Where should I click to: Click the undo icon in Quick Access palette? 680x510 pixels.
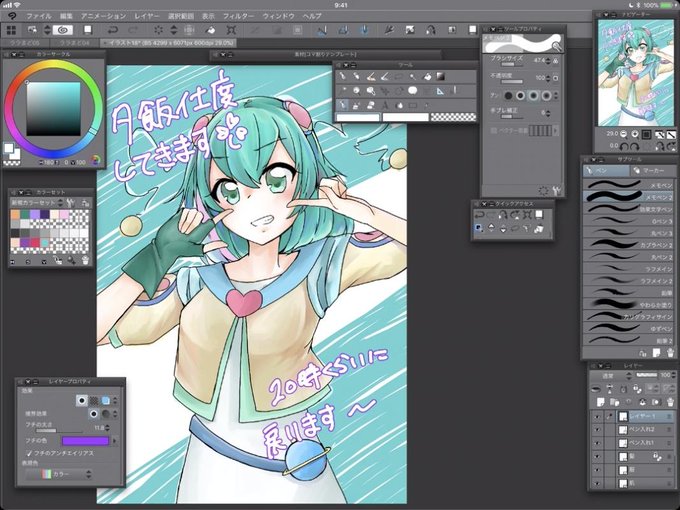point(479,215)
